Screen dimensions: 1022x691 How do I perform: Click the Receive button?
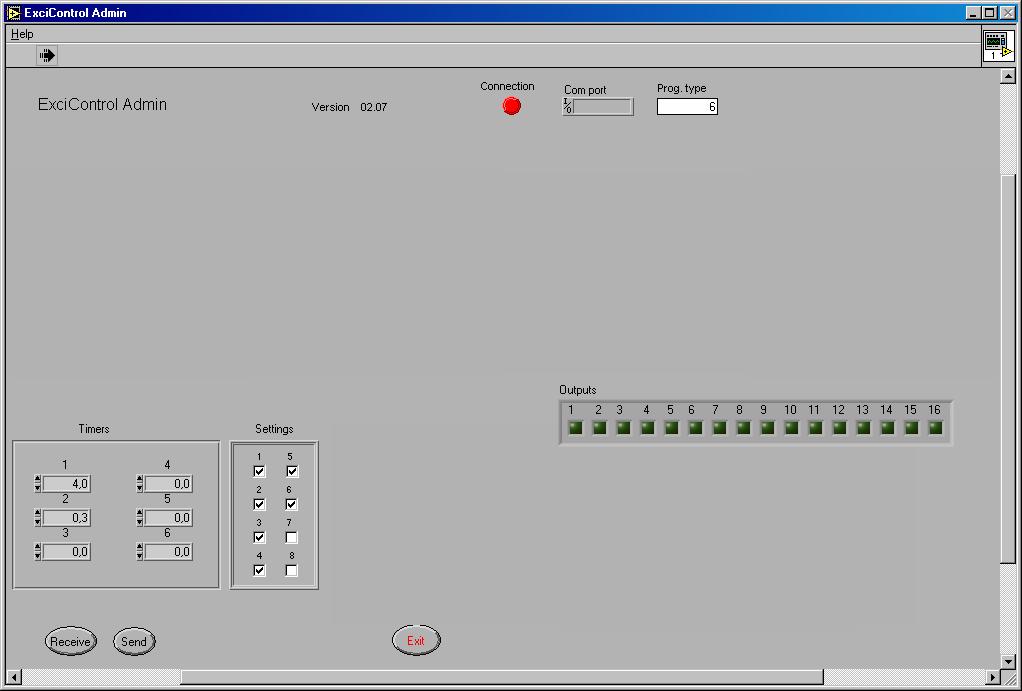click(x=70, y=641)
